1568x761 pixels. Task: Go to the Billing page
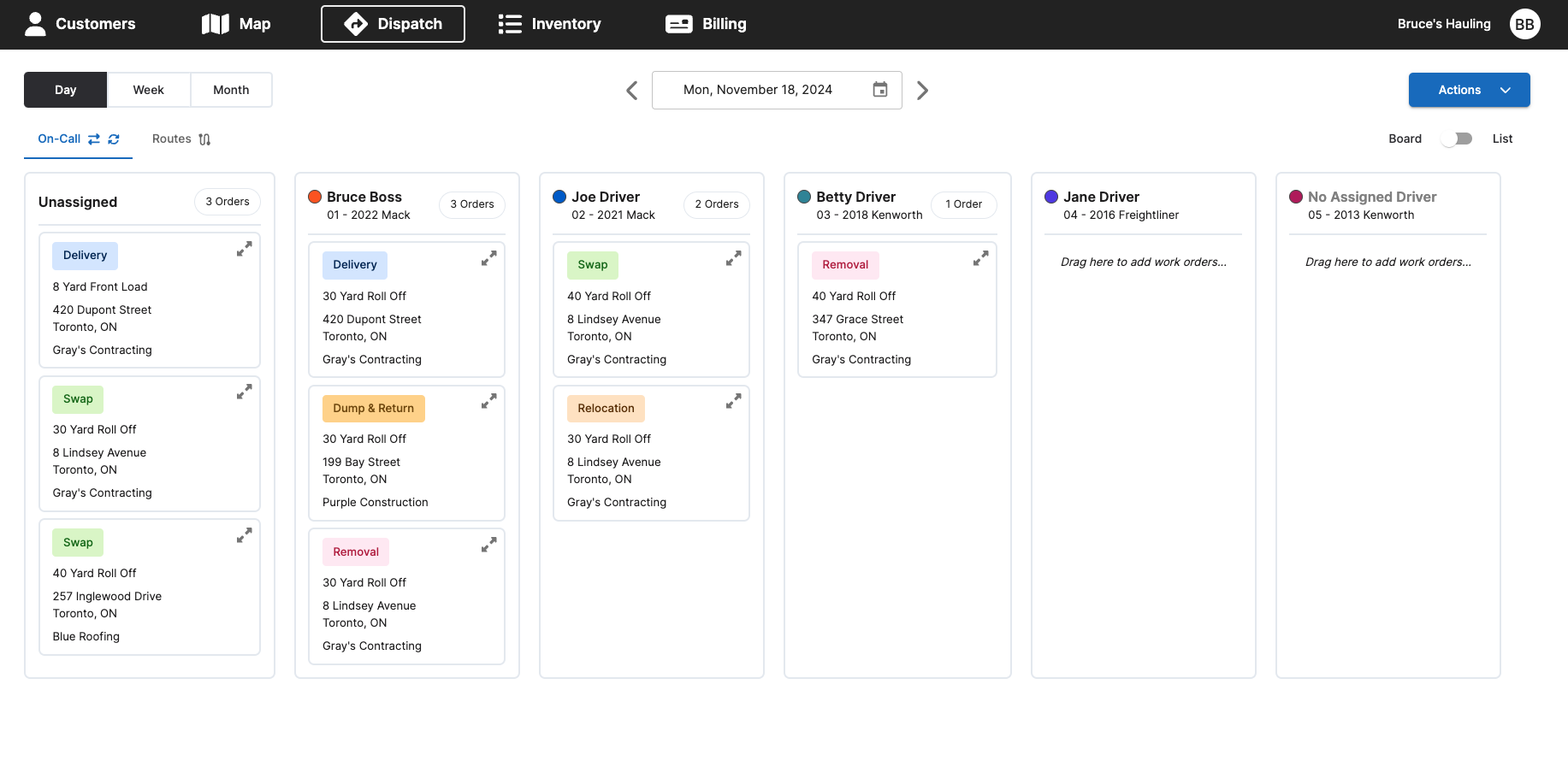tap(706, 24)
